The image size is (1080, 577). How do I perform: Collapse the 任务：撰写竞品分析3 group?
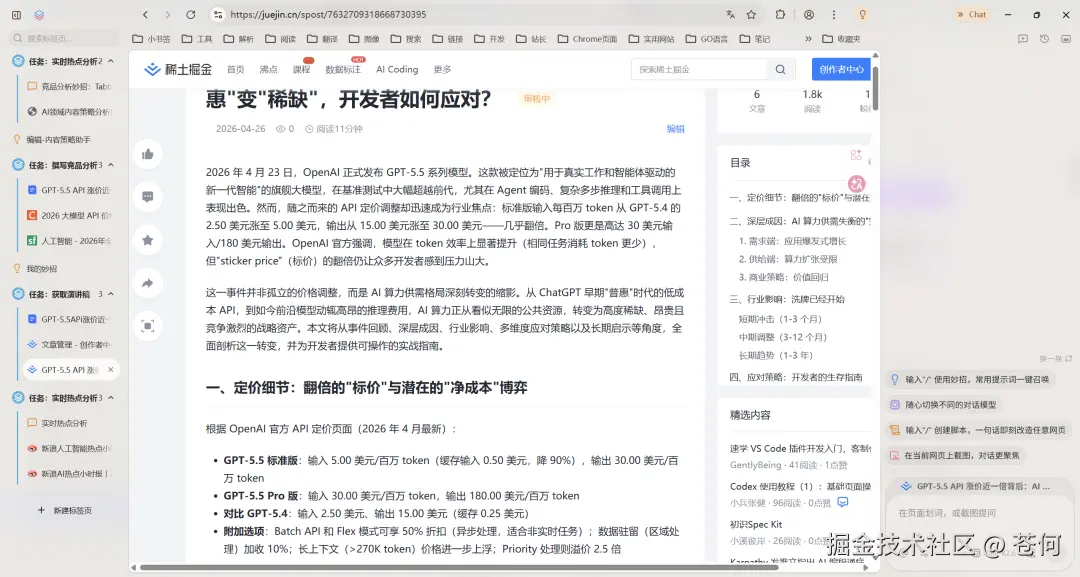111,165
